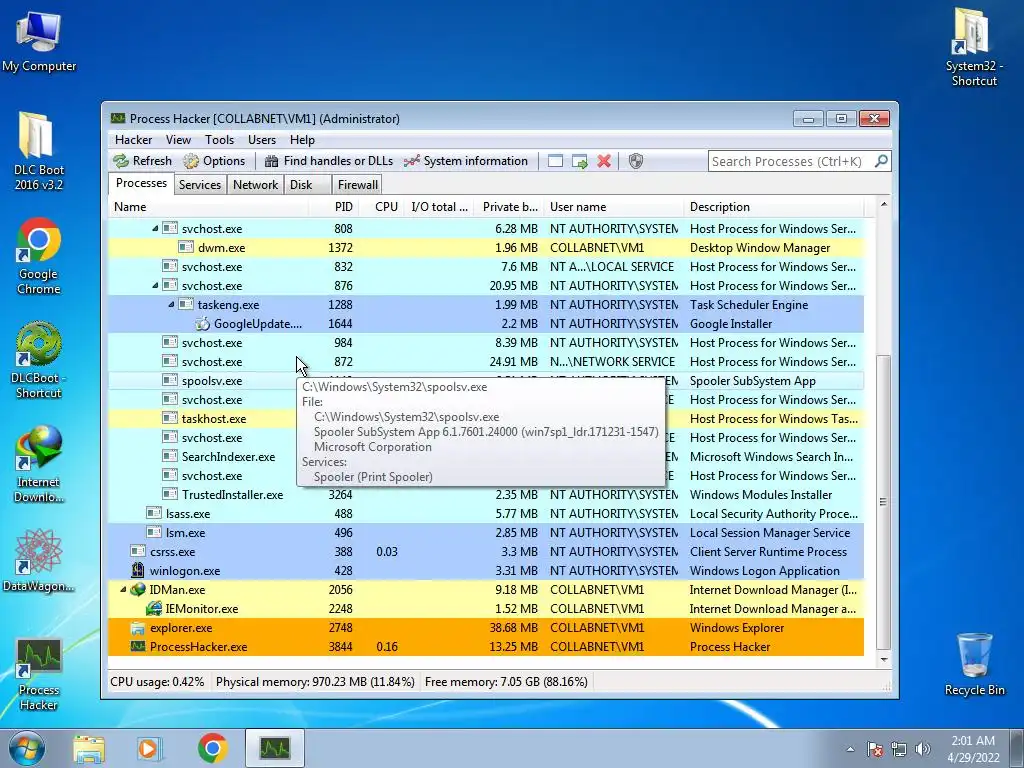
Task: Select the Processes tab
Action: tap(141, 184)
